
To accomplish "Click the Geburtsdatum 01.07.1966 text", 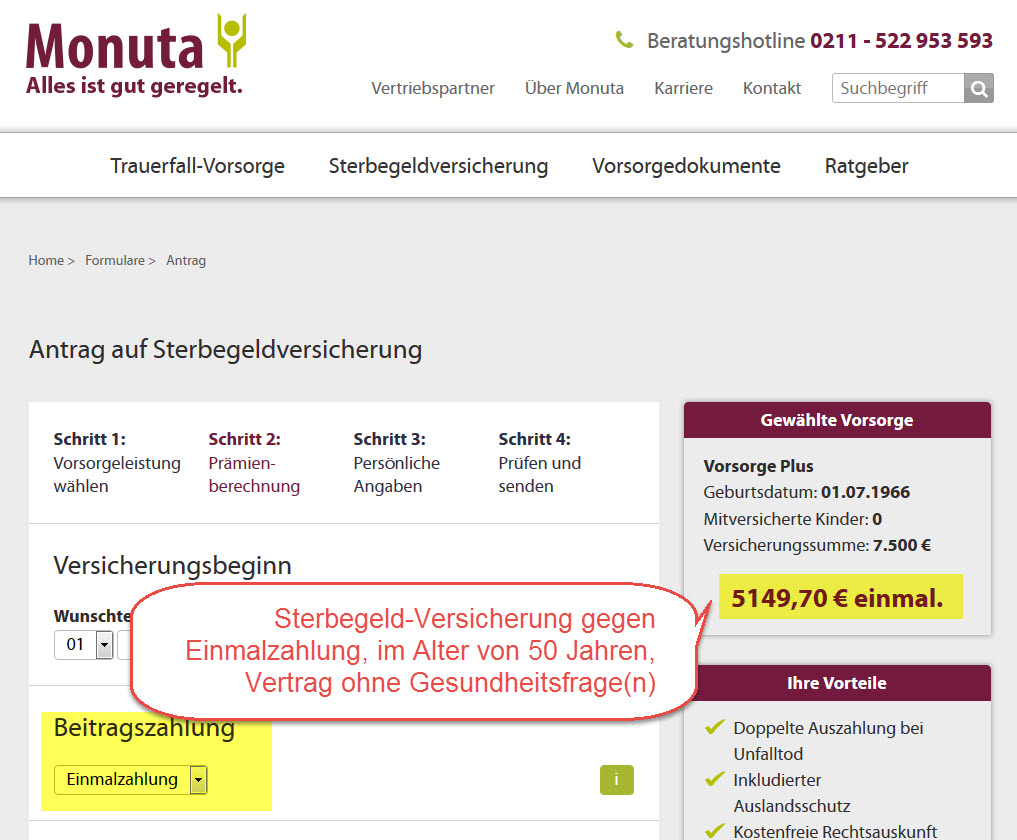I will 806,492.
